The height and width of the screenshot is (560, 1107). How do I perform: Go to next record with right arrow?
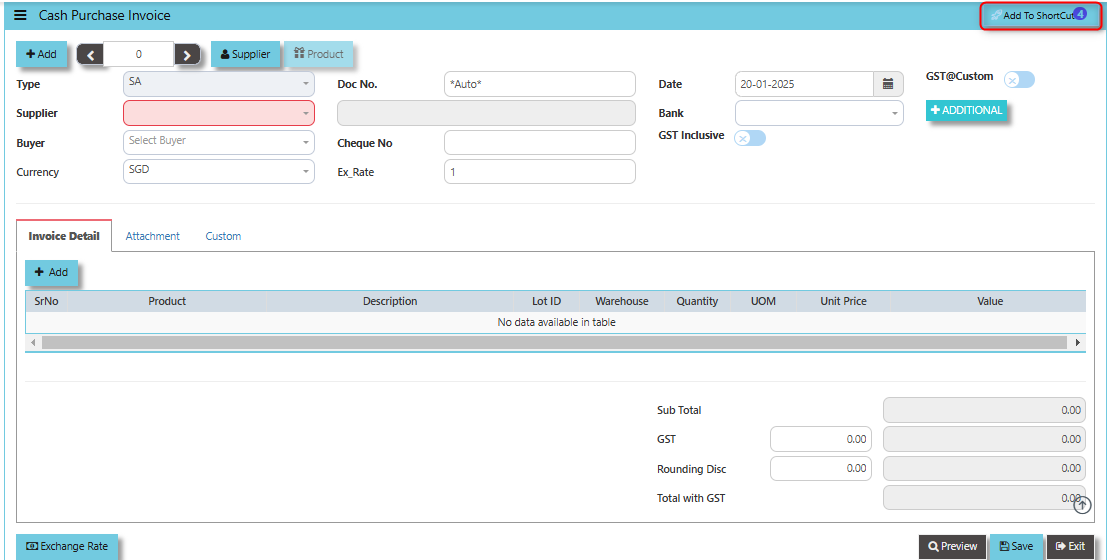(187, 54)
